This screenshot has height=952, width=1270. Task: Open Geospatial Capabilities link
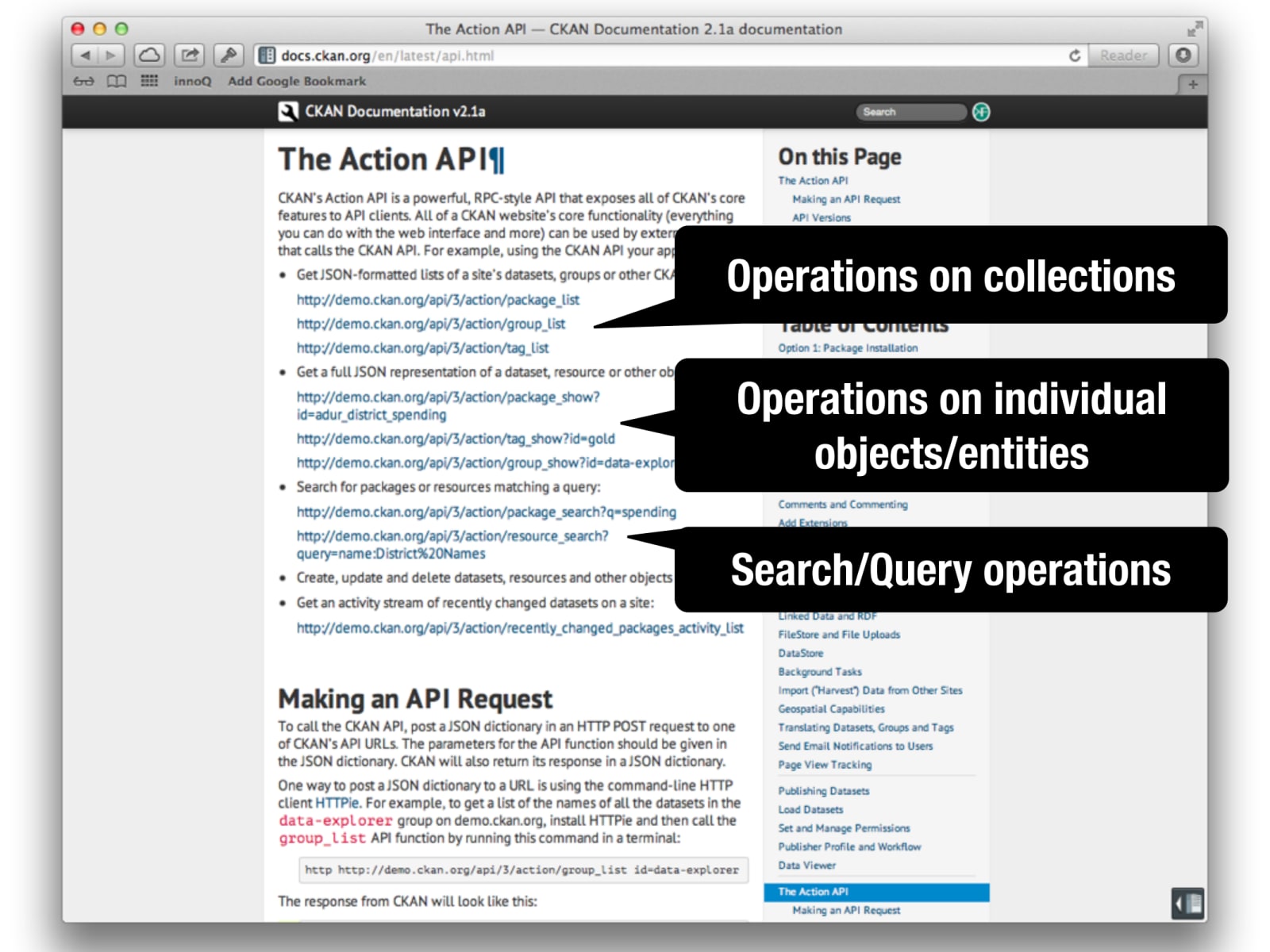tap(831, 708)
